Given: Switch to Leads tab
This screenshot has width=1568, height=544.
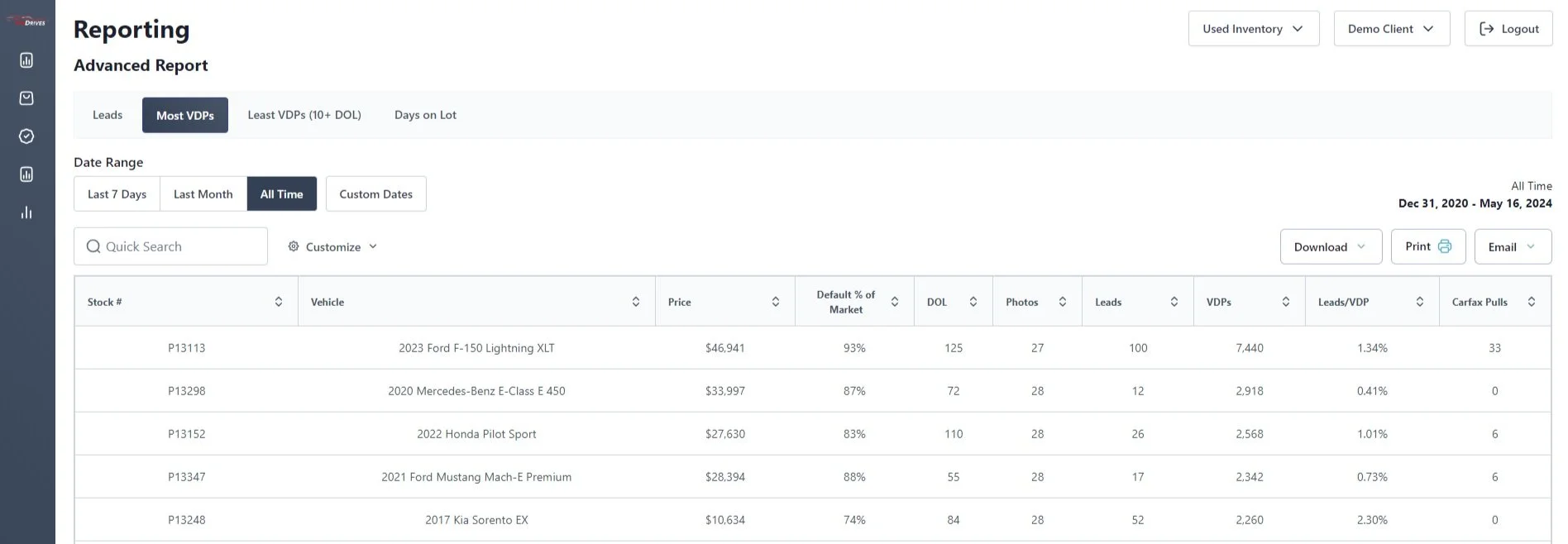Looking at the screenshot, I should pyautogui.click(x=108, y=115).
